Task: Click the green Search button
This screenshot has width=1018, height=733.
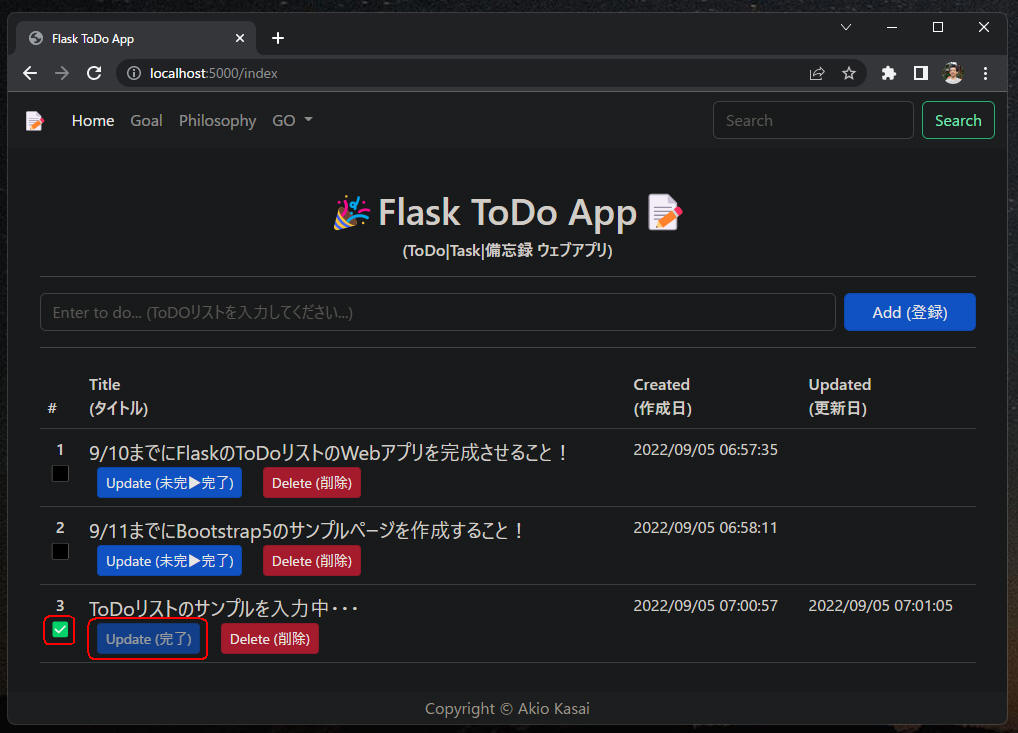Action: pos(958,120)
